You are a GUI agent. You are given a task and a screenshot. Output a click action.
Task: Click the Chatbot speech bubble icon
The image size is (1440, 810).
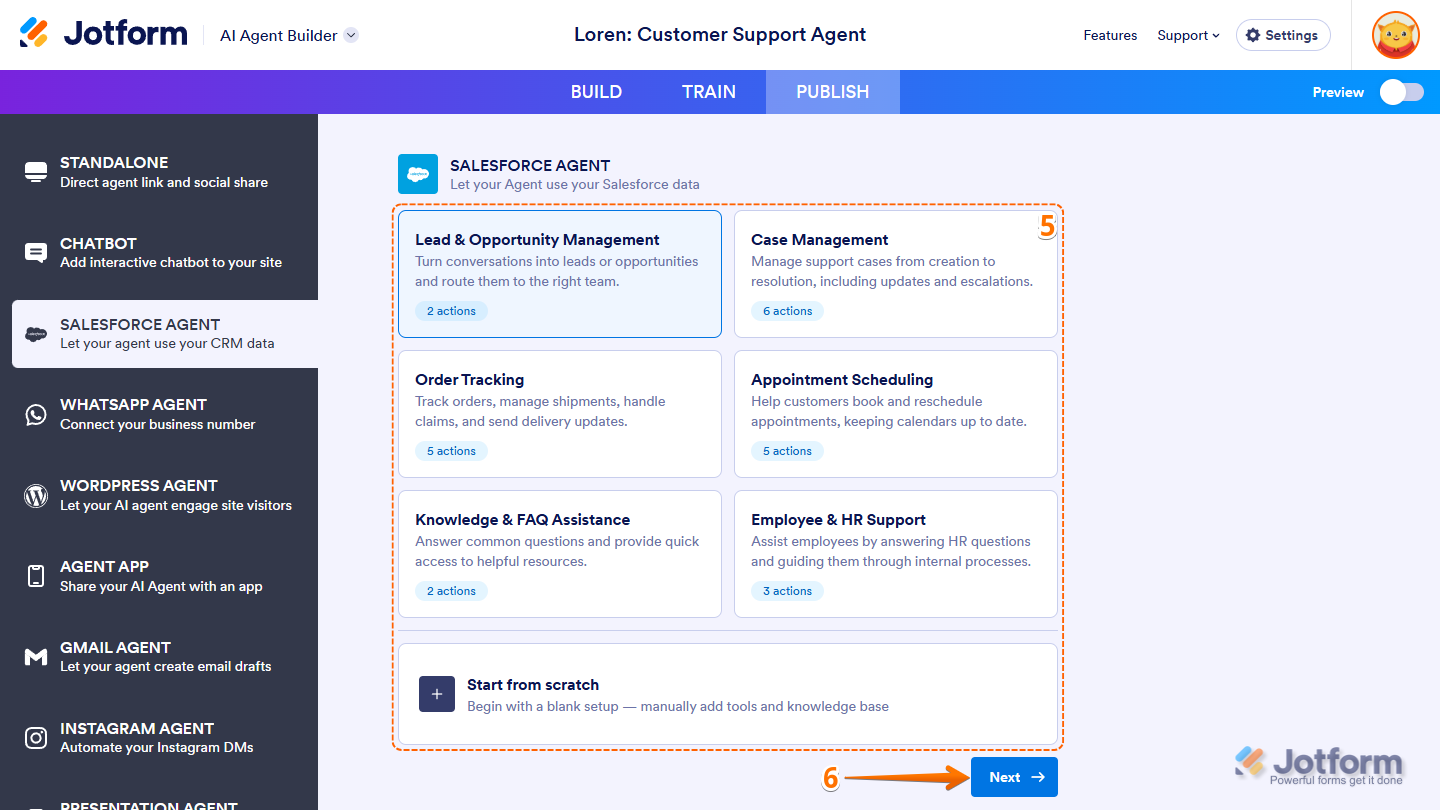point(36,253)
